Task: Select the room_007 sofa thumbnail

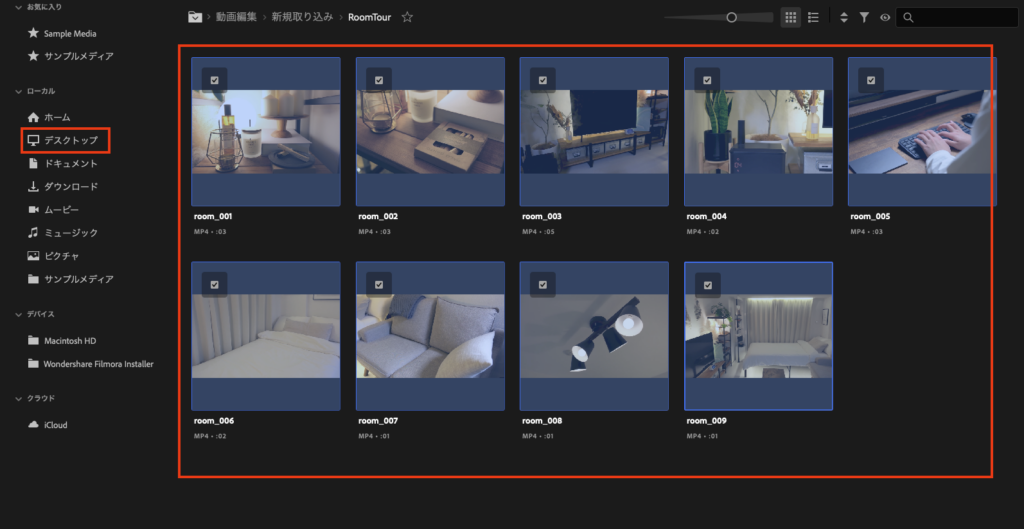Action: [x=430, y=336]
